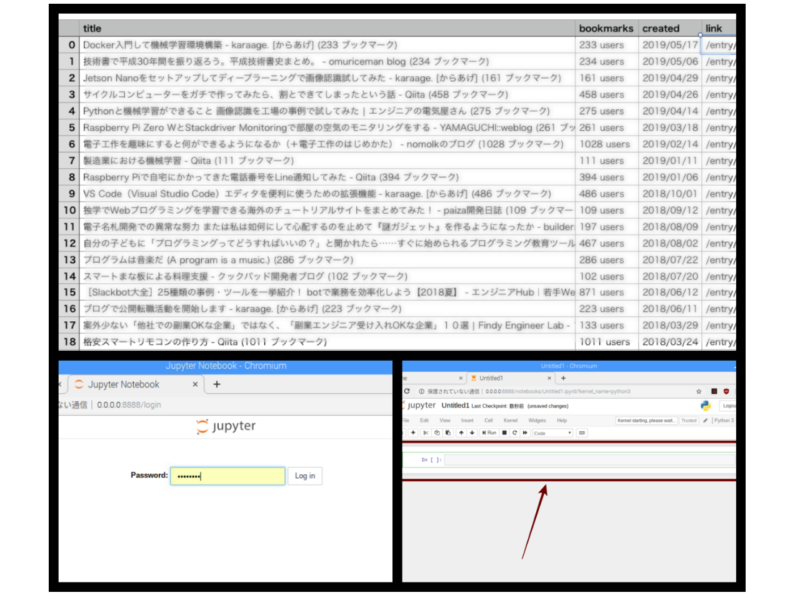Screen dimensions: 800x600
Task: Click the bookmarks column header
Action: [606, 29]
